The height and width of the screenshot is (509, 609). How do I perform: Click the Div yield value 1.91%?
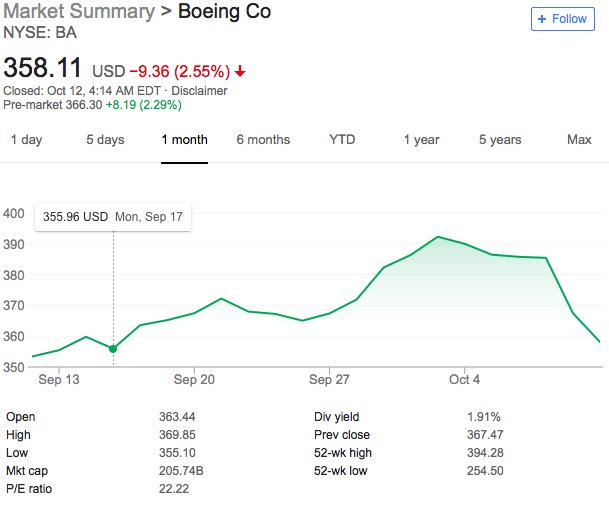484,417
